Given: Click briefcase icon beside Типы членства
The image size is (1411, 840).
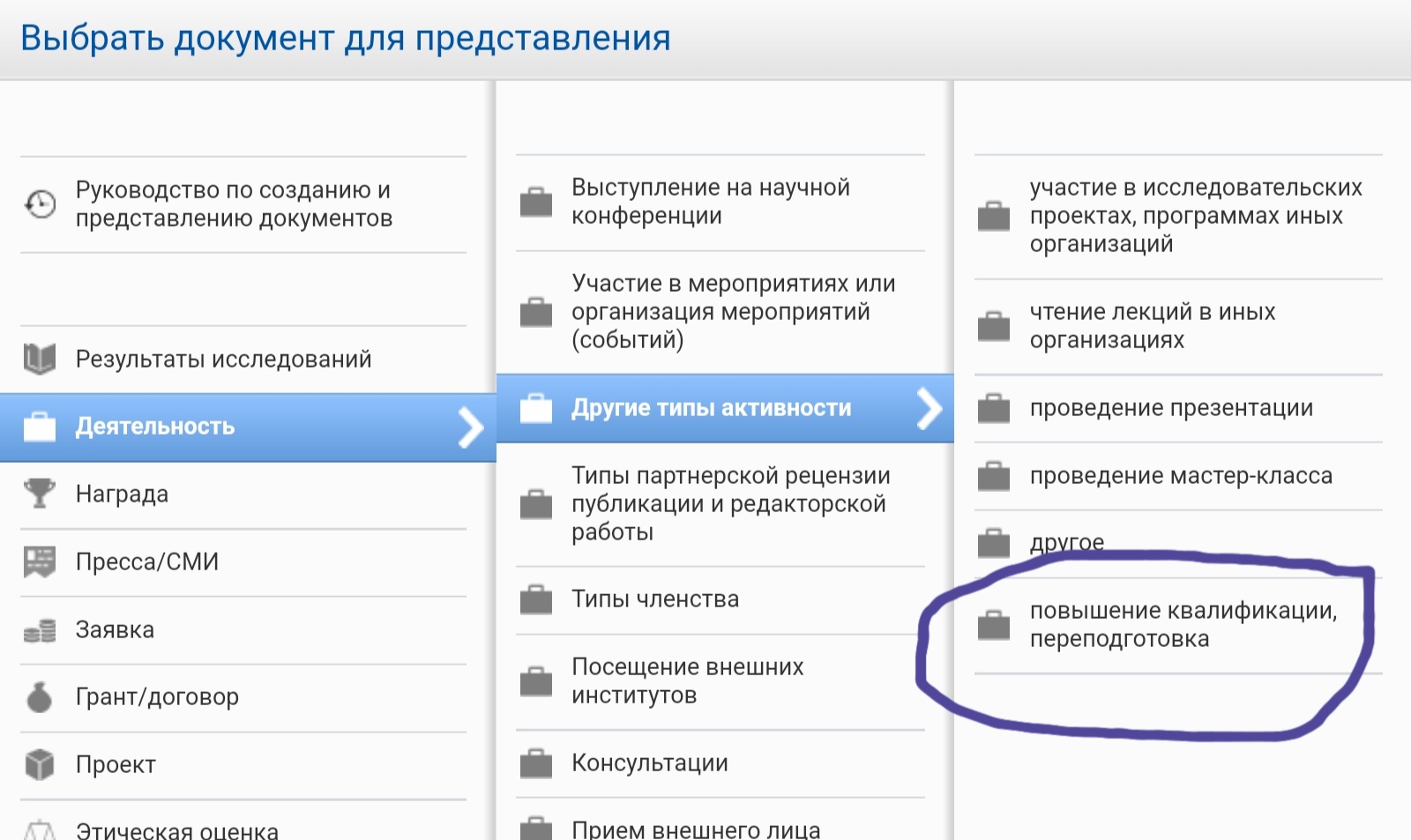Looking at the screenshot, I should pyautogui.click(x=536, y=599).
